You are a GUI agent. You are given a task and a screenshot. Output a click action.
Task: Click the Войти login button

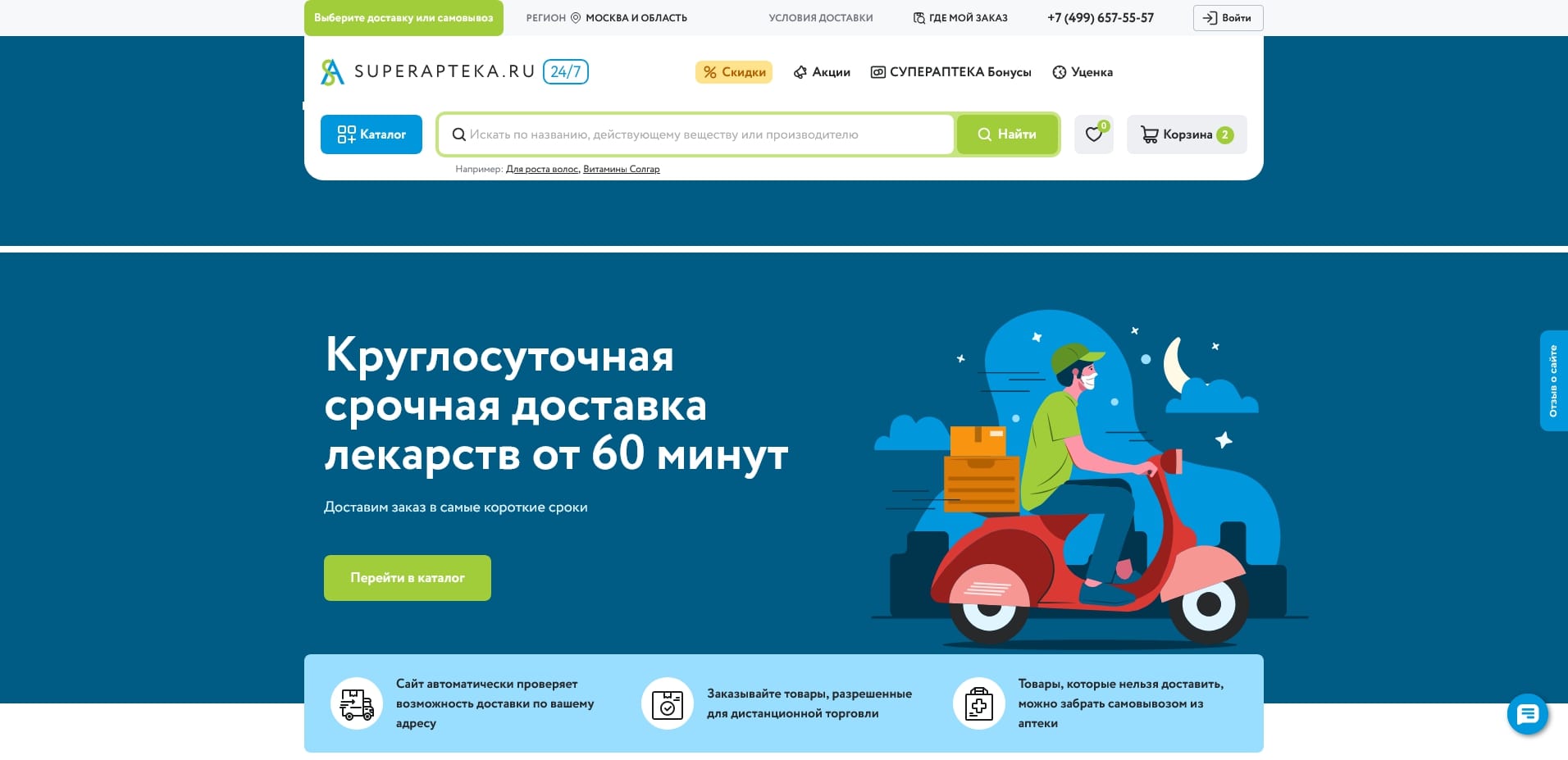(x=1227, y=17)
